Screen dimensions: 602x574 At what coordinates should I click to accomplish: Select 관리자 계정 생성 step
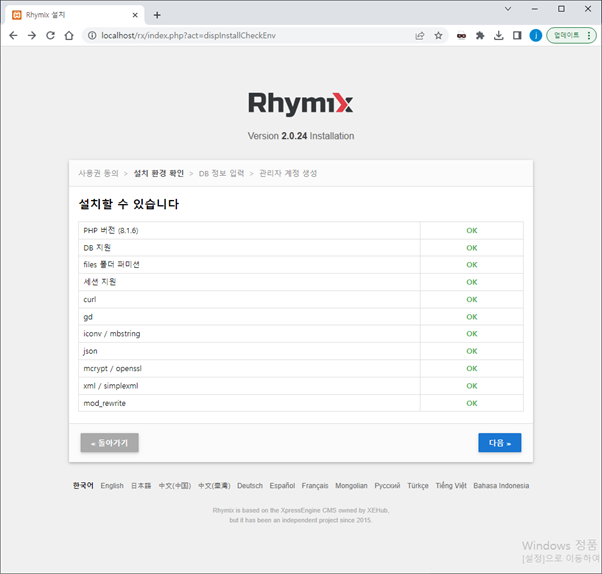coord(288,173)
